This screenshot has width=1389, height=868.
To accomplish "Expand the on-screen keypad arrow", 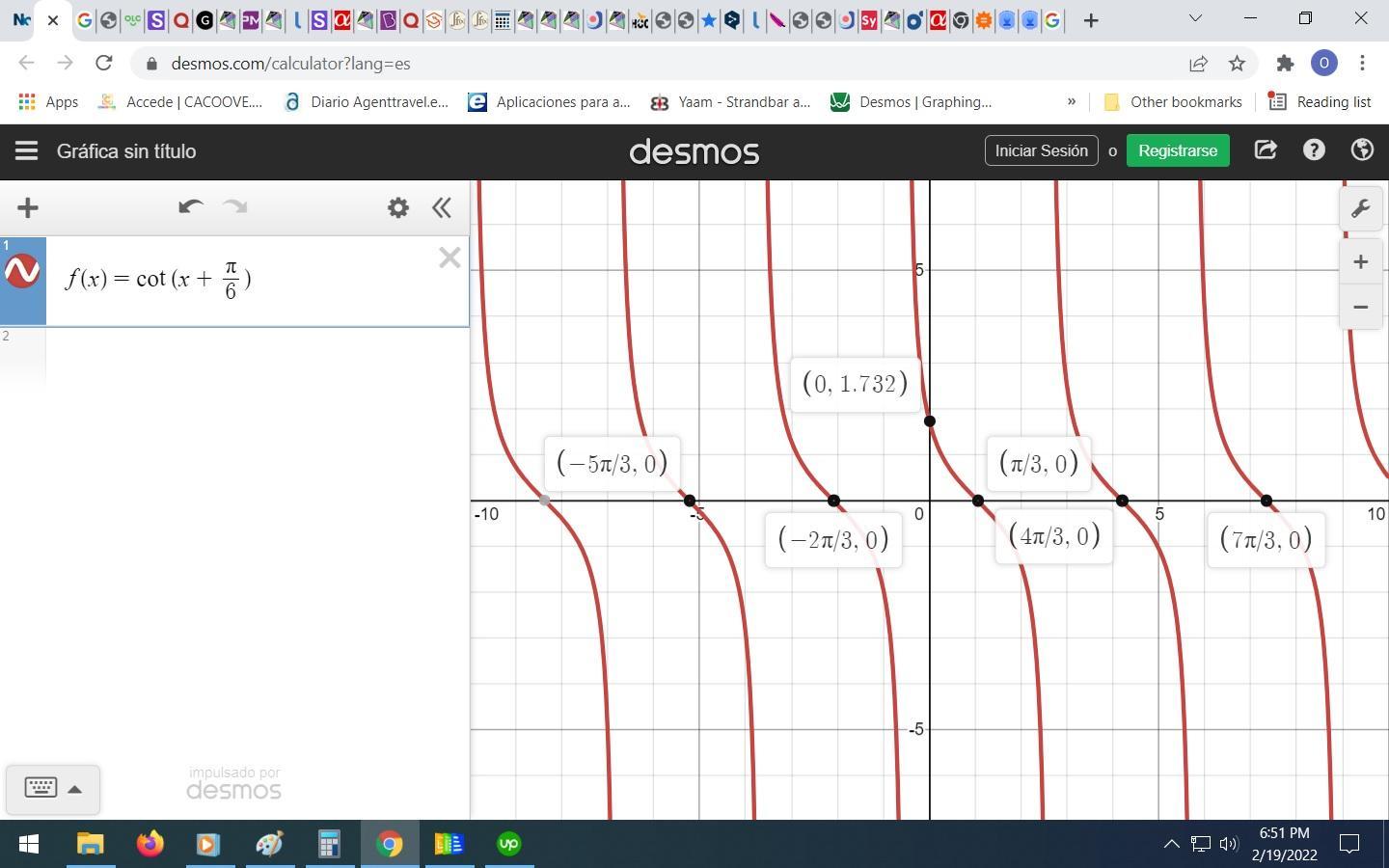I will tap(75, 789).
